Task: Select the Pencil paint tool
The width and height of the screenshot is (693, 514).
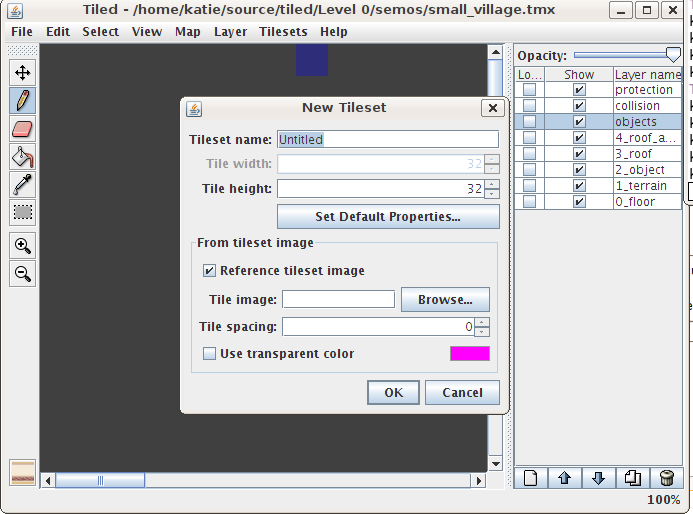Action: 23,100
